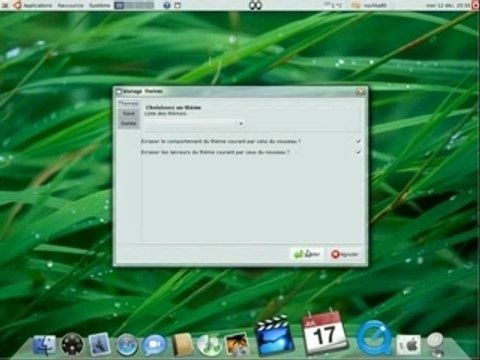This screenshot has height=360, width=480.
Task: Open the Trash in the dock
Action: click(x=436, y=344)
